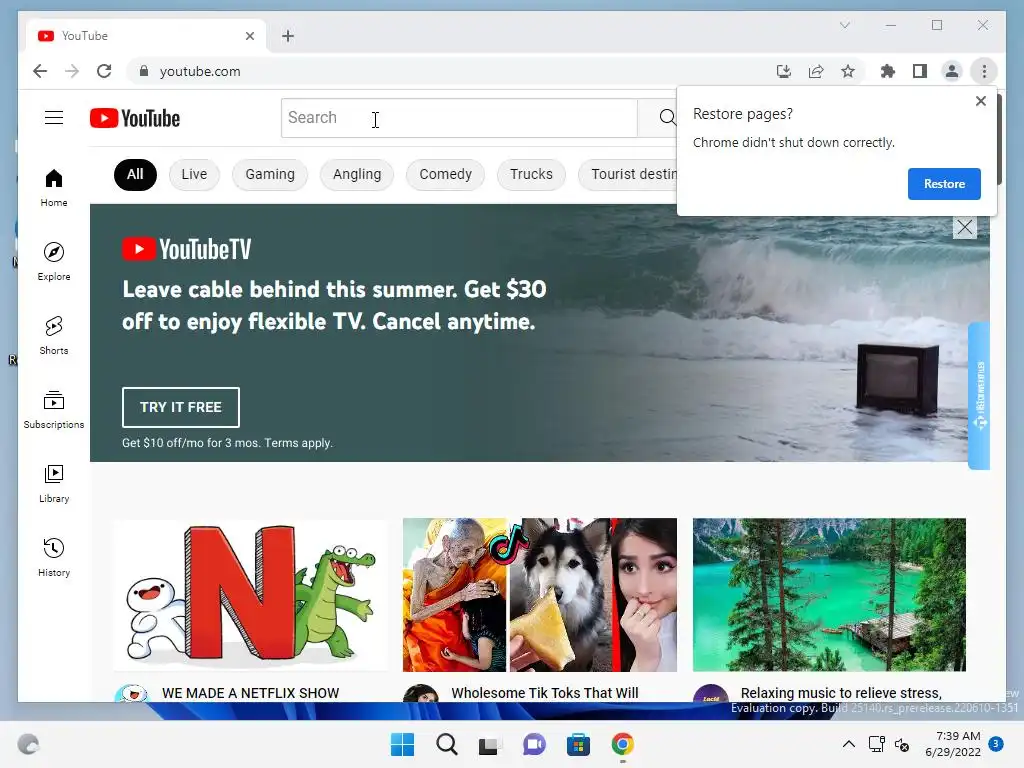The image size is (1024, 768).
Task: Open the Windows Start menu
Action: pos(402,744)
